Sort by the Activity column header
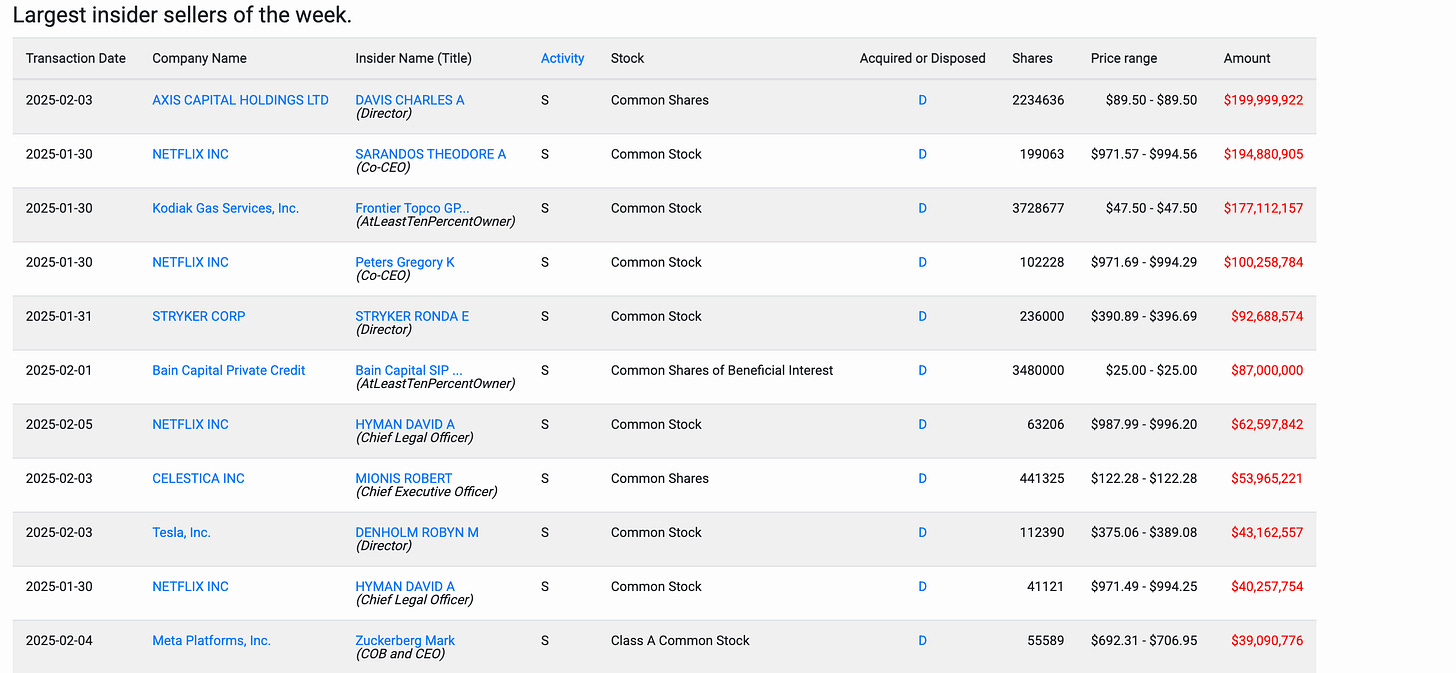The width and height of the screenshot is (1456, 673). click(x=562, y=58)
